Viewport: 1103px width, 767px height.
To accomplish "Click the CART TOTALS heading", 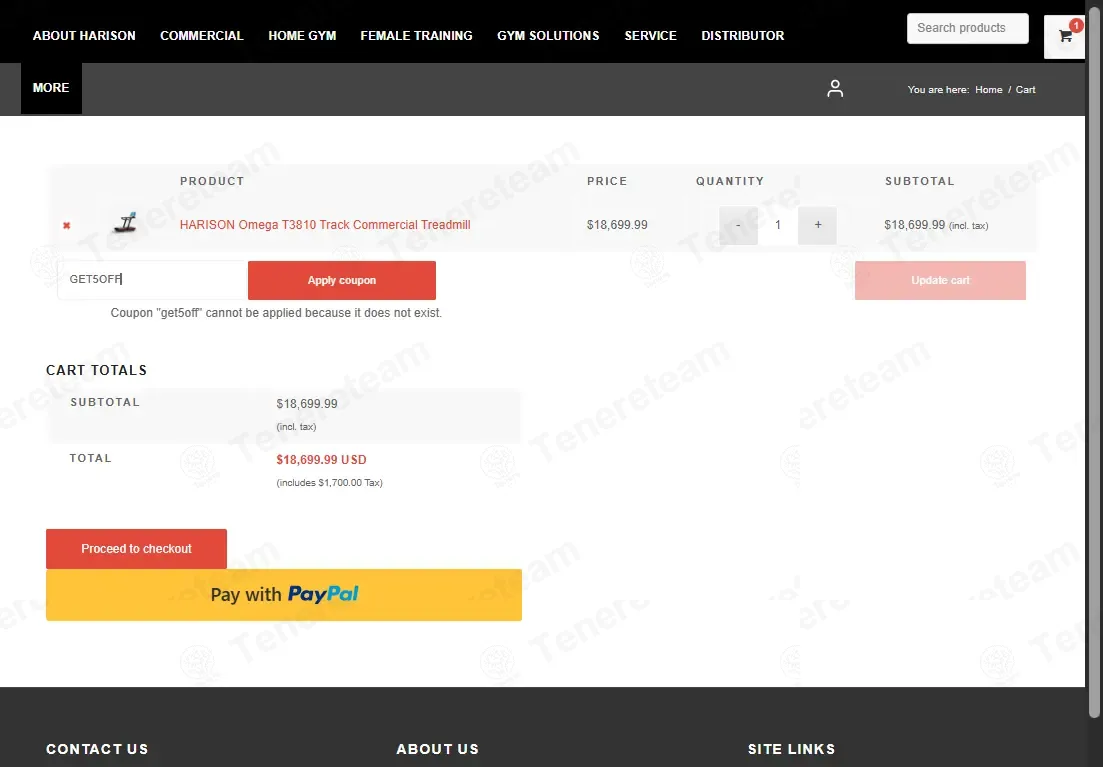I will coord(96,370).
